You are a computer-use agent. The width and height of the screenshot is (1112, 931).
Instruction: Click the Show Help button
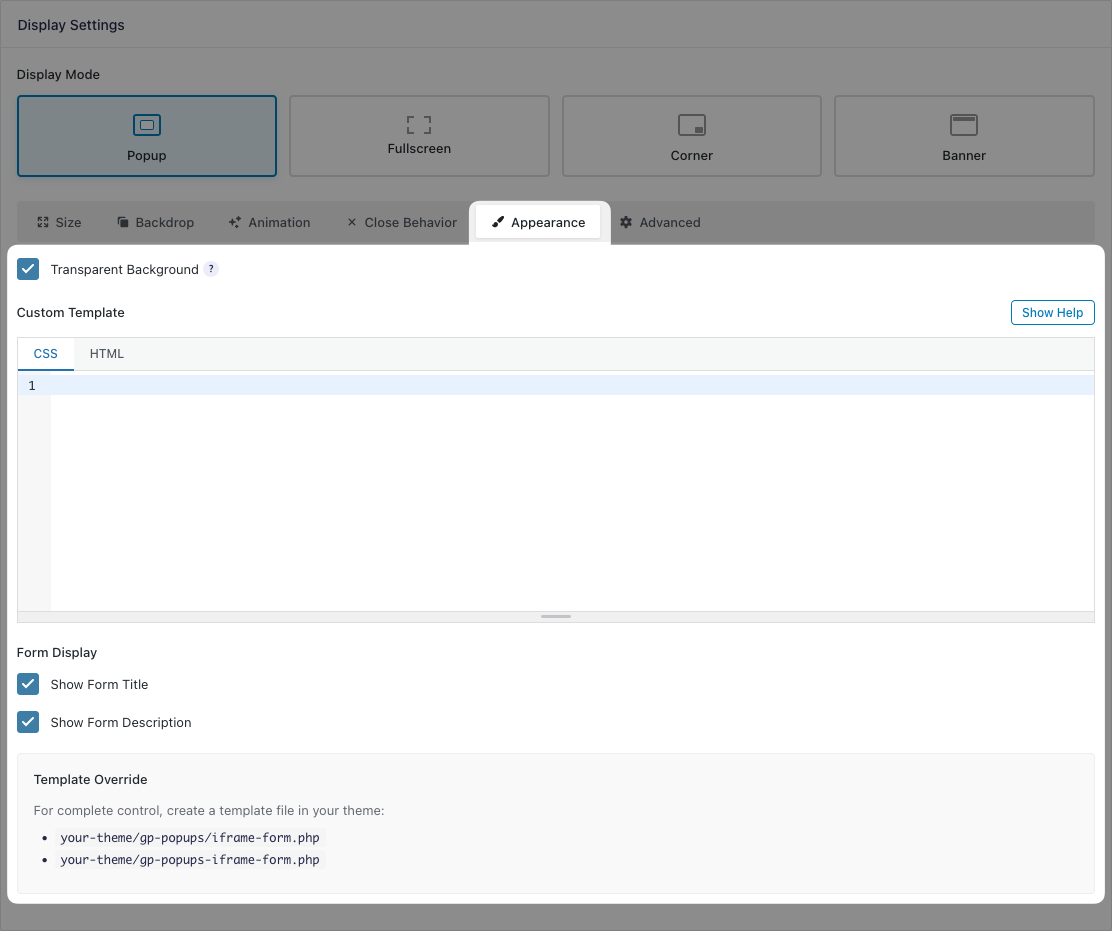click(x=1052, y=313)
